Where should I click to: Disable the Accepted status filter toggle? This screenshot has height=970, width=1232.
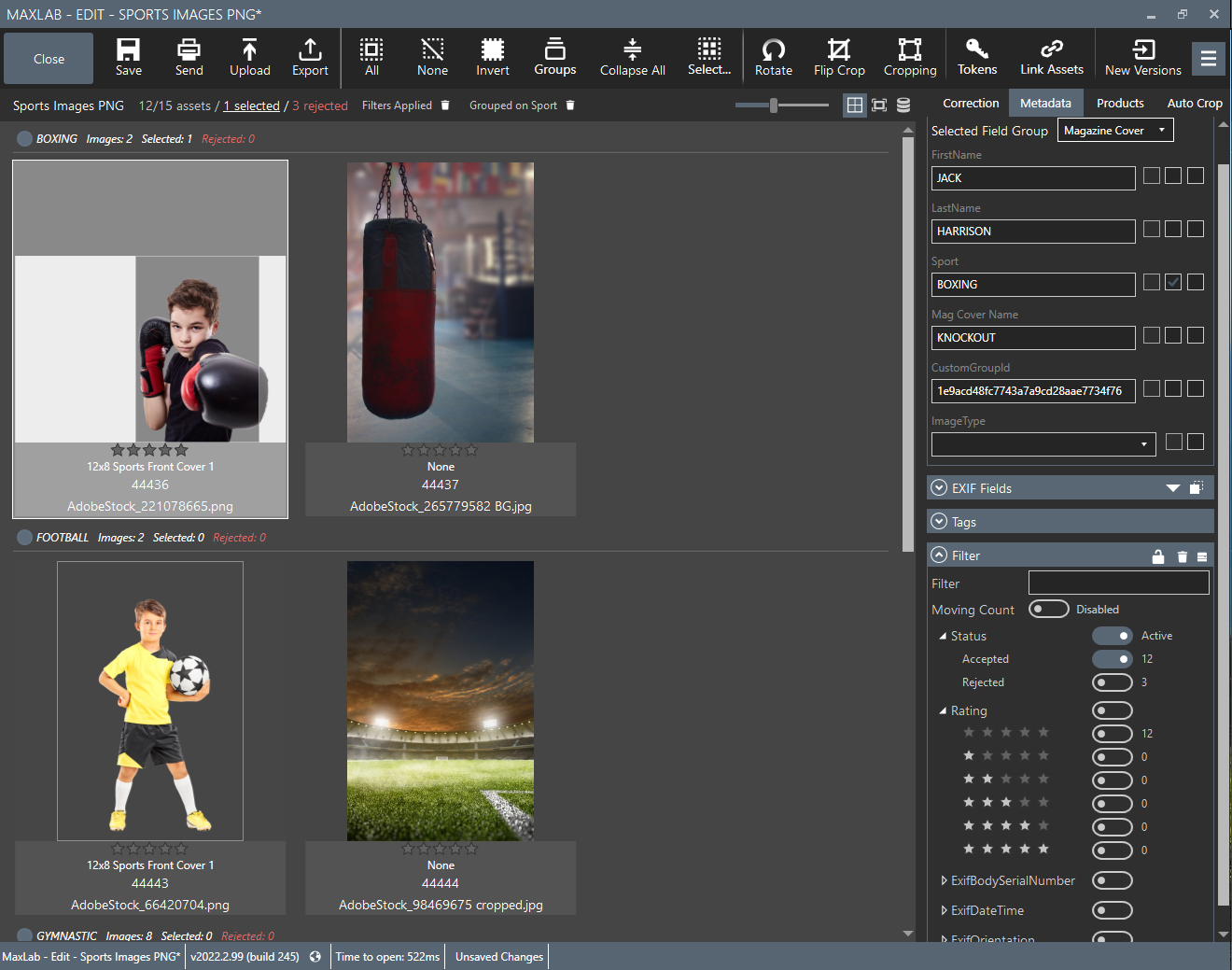1112,658
